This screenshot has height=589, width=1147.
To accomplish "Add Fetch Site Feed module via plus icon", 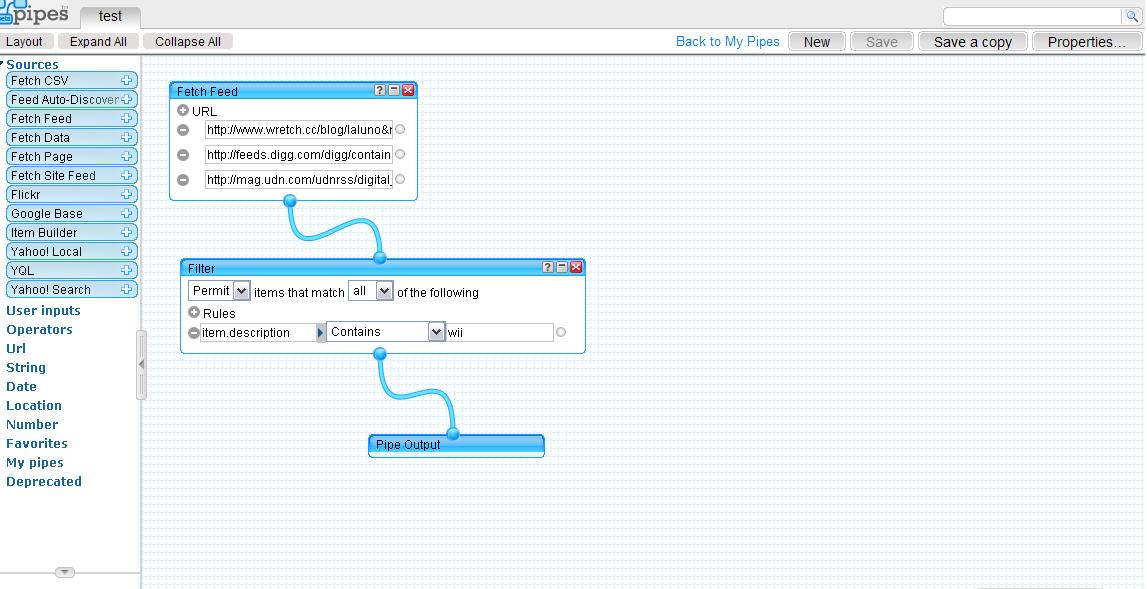I will pos(127,176).
